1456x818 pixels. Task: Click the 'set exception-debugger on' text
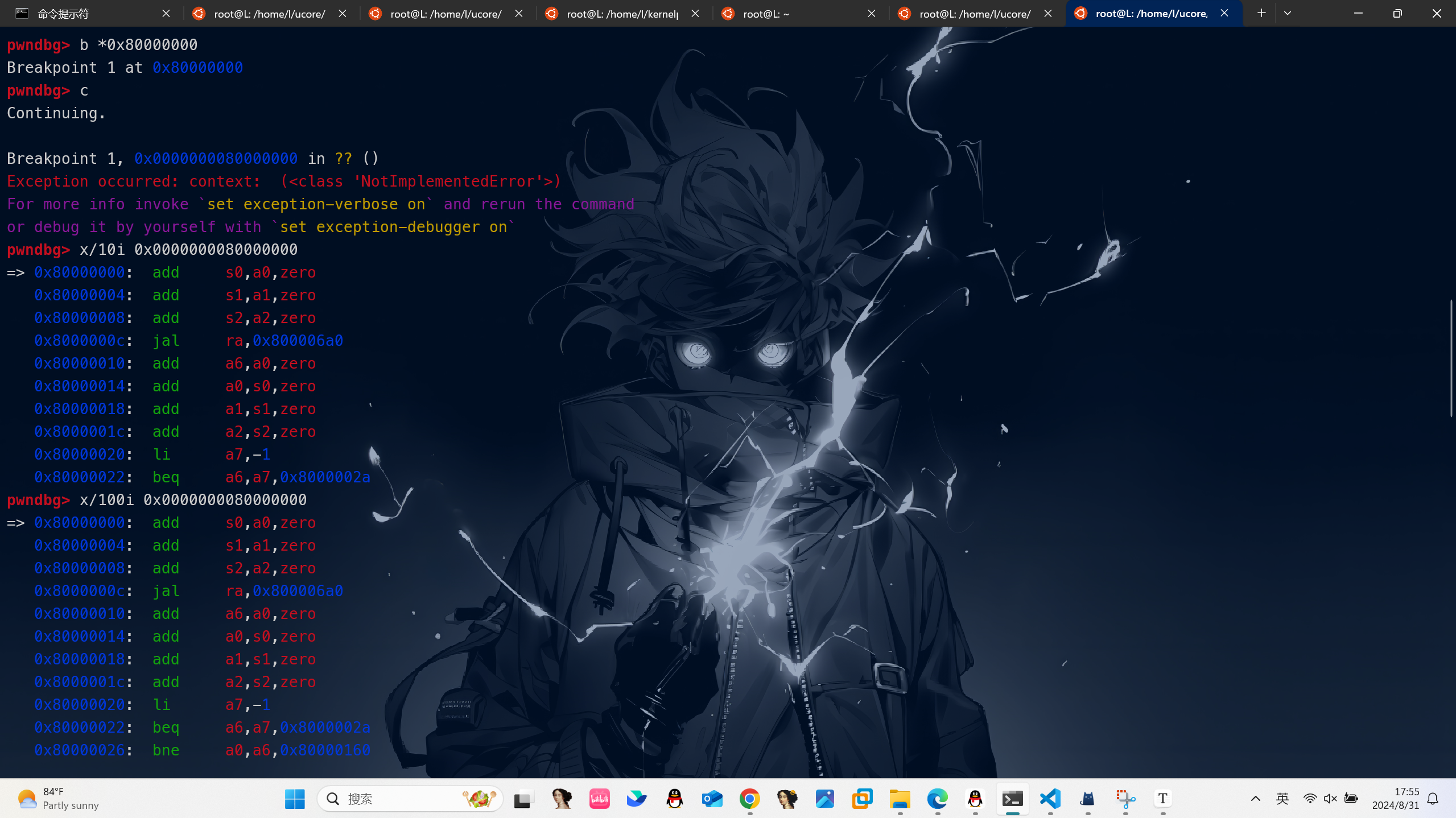394,227
